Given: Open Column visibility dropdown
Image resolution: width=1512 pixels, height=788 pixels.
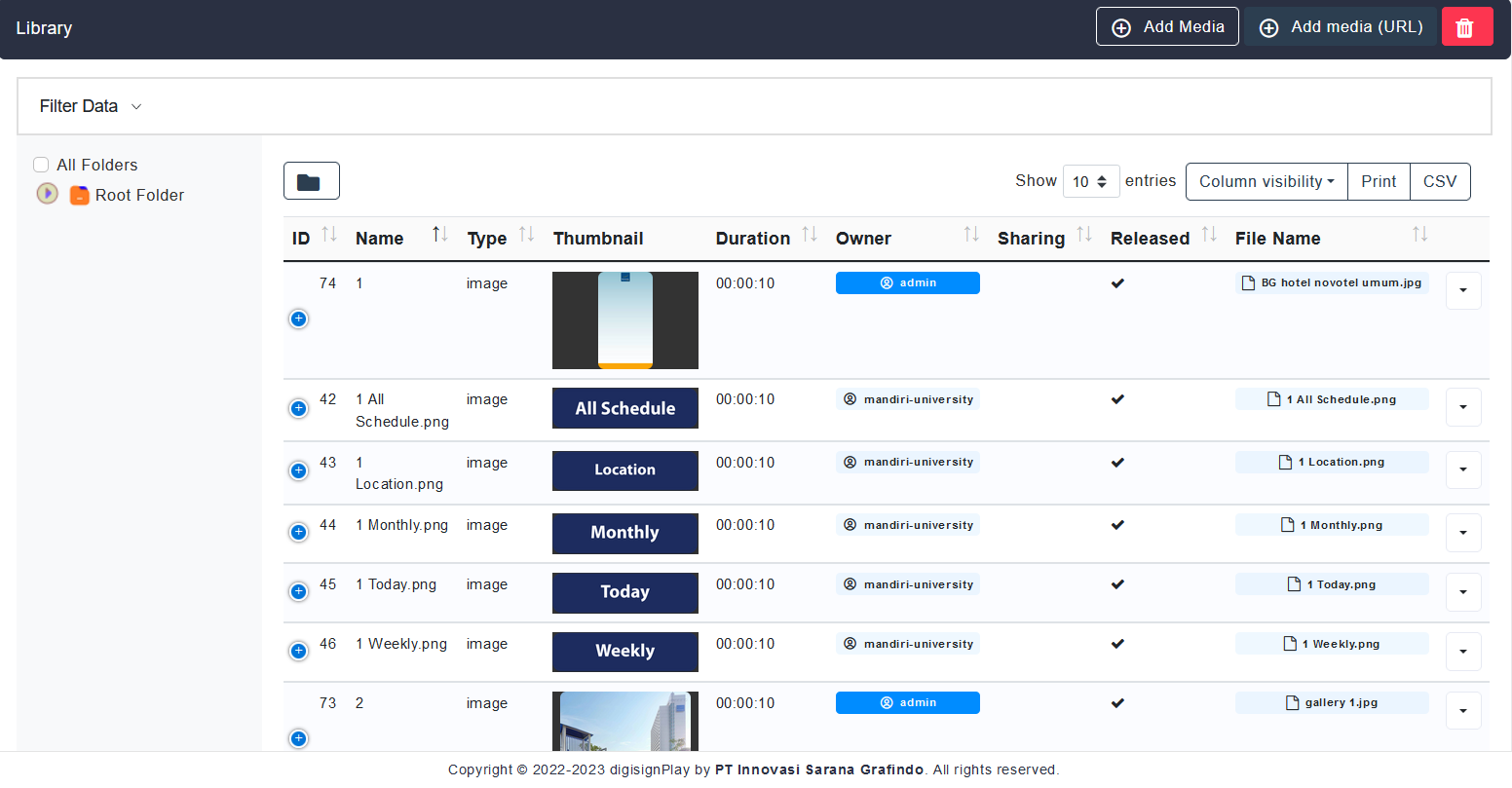Looking at the screenshot, I should (x=1266, y=181).
